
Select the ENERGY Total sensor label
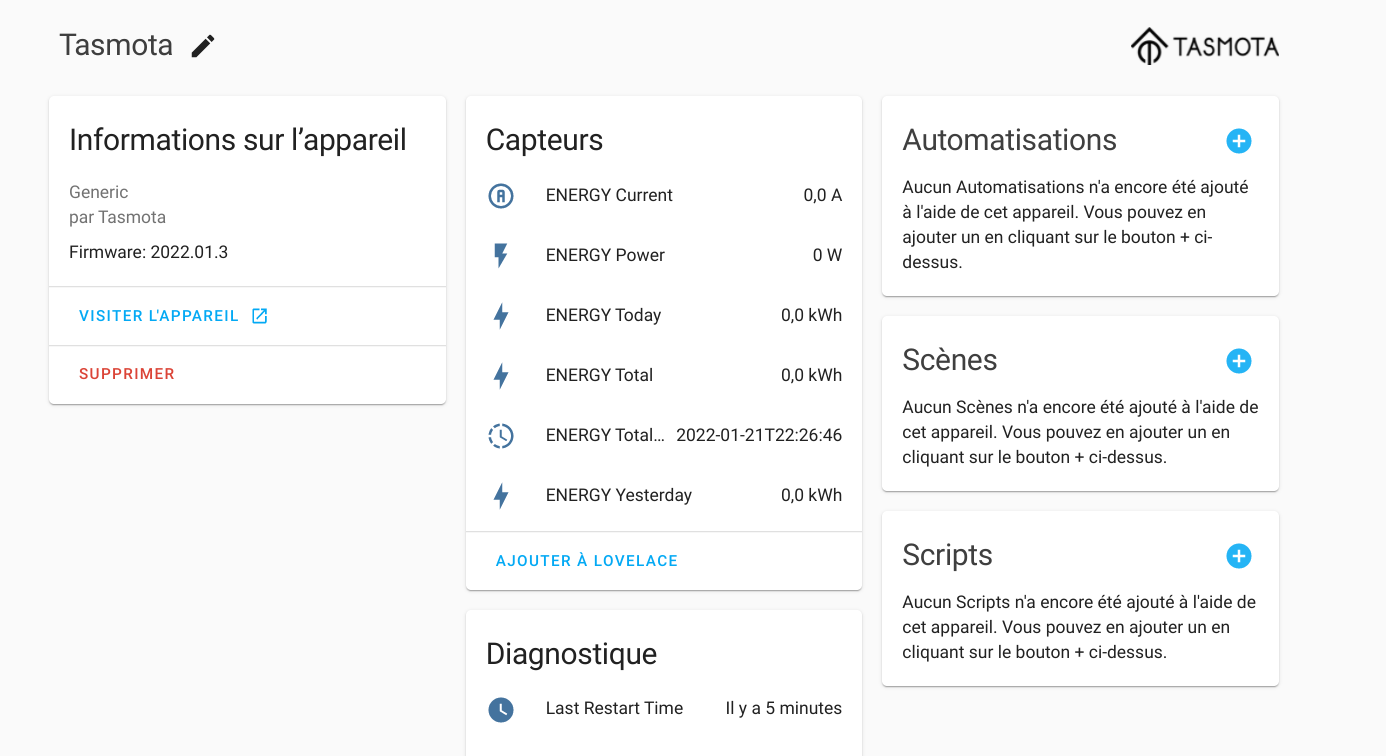[x=599, y=375]
